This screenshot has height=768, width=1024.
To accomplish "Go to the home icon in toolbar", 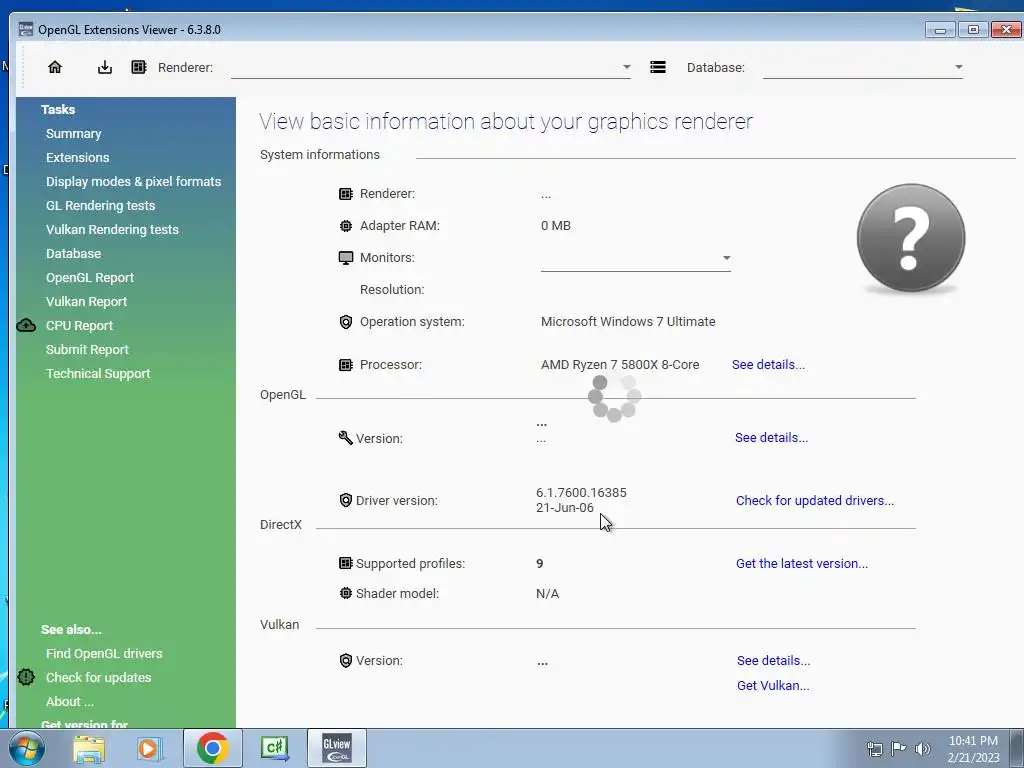I will (x=55, y=67).
